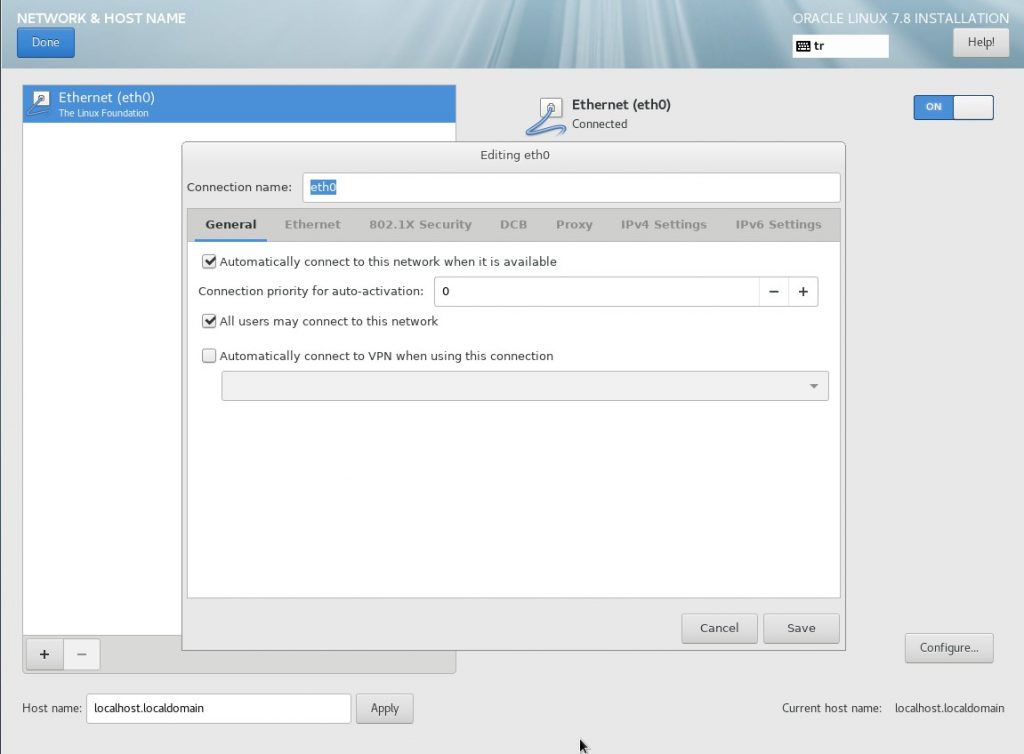The height and width of the screenshot is (754, 1024).
Task: Click in the Host name field
Action: tap(218, 708)
